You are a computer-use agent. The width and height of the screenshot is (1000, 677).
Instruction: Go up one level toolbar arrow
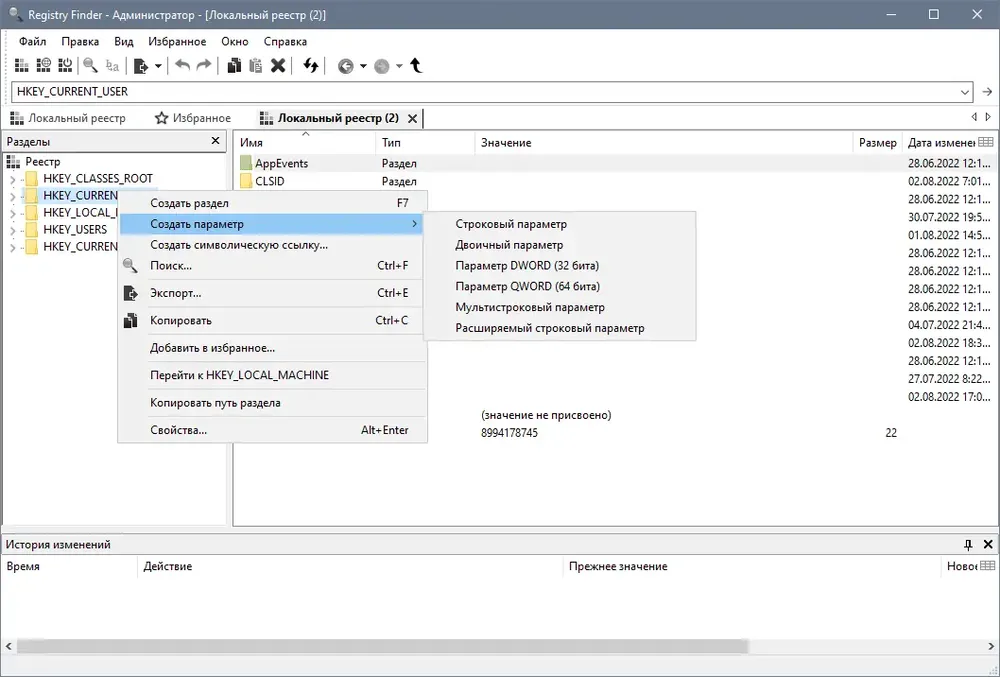[x=416, y=66]
